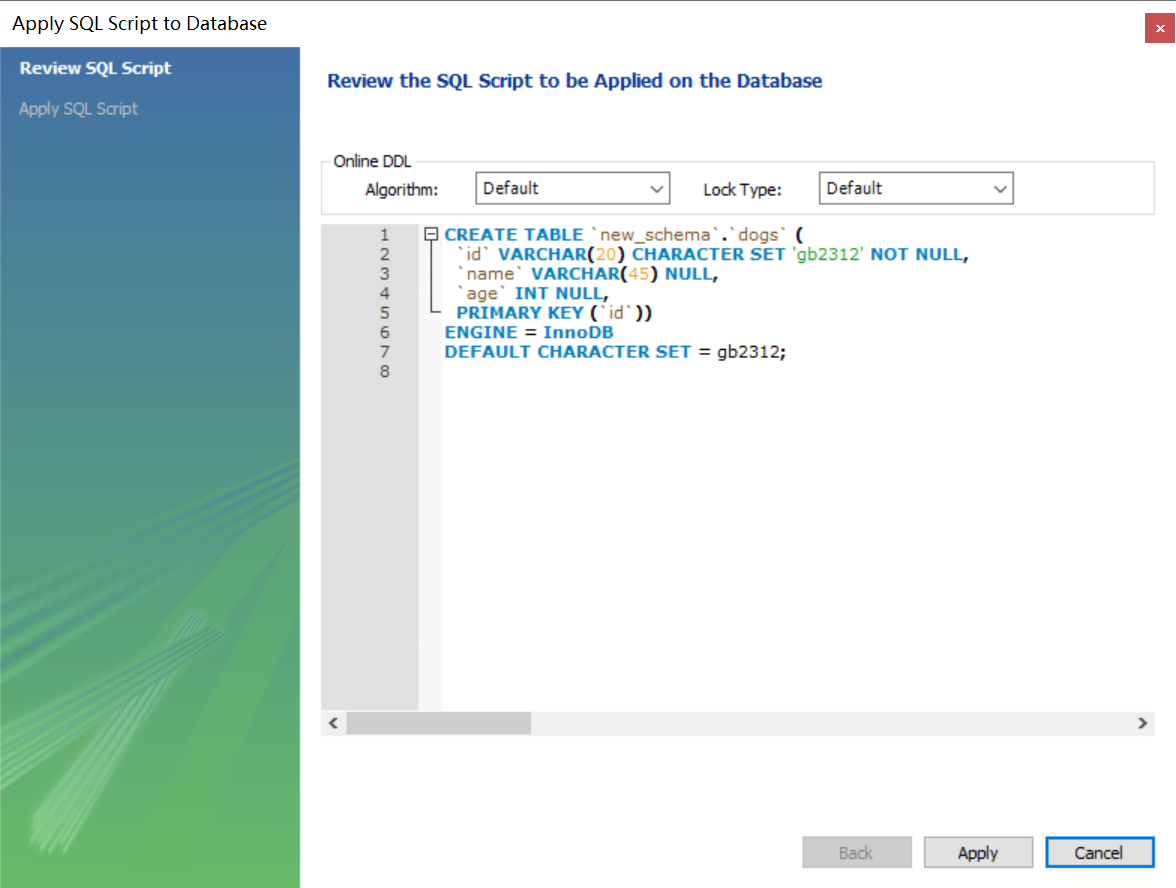This screenshot has height=888, width=1176.
Task: Collapse the CREATE TABLE code fold marker
Action: pos(430,234)
